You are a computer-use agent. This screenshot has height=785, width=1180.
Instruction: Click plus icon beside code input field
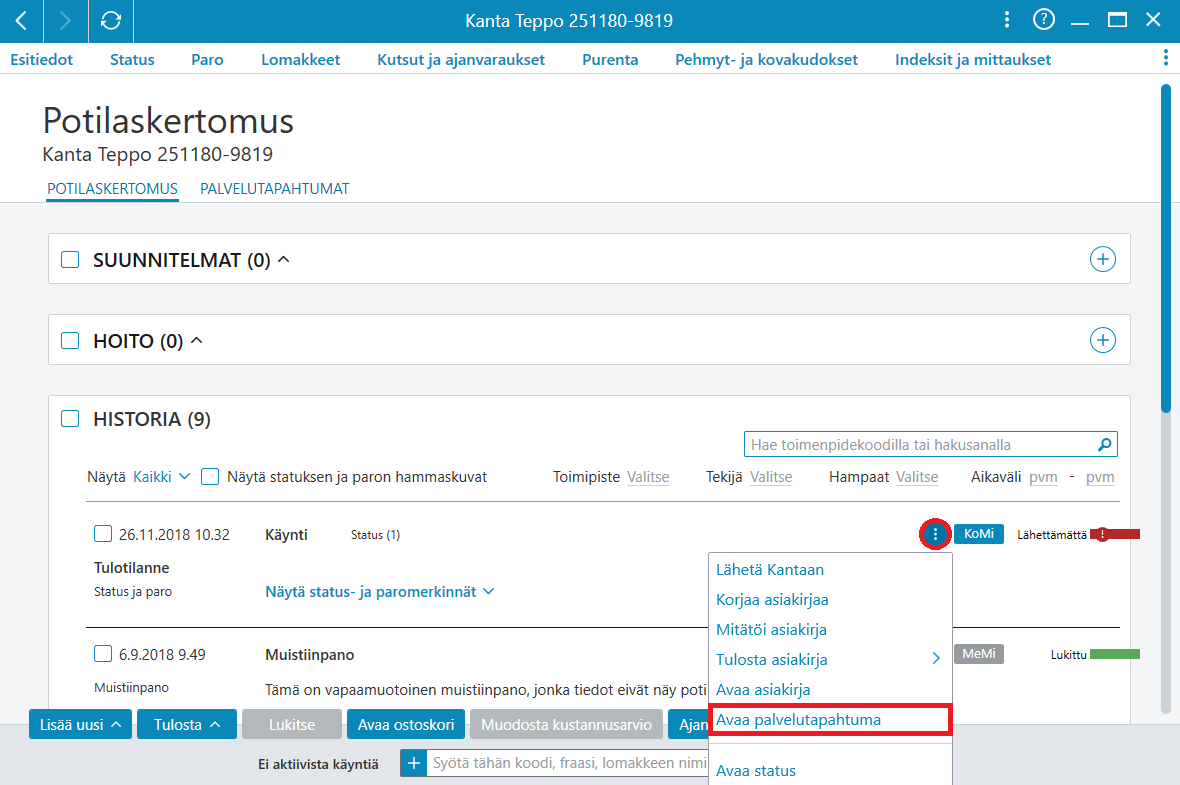click(x=413, y=763)
